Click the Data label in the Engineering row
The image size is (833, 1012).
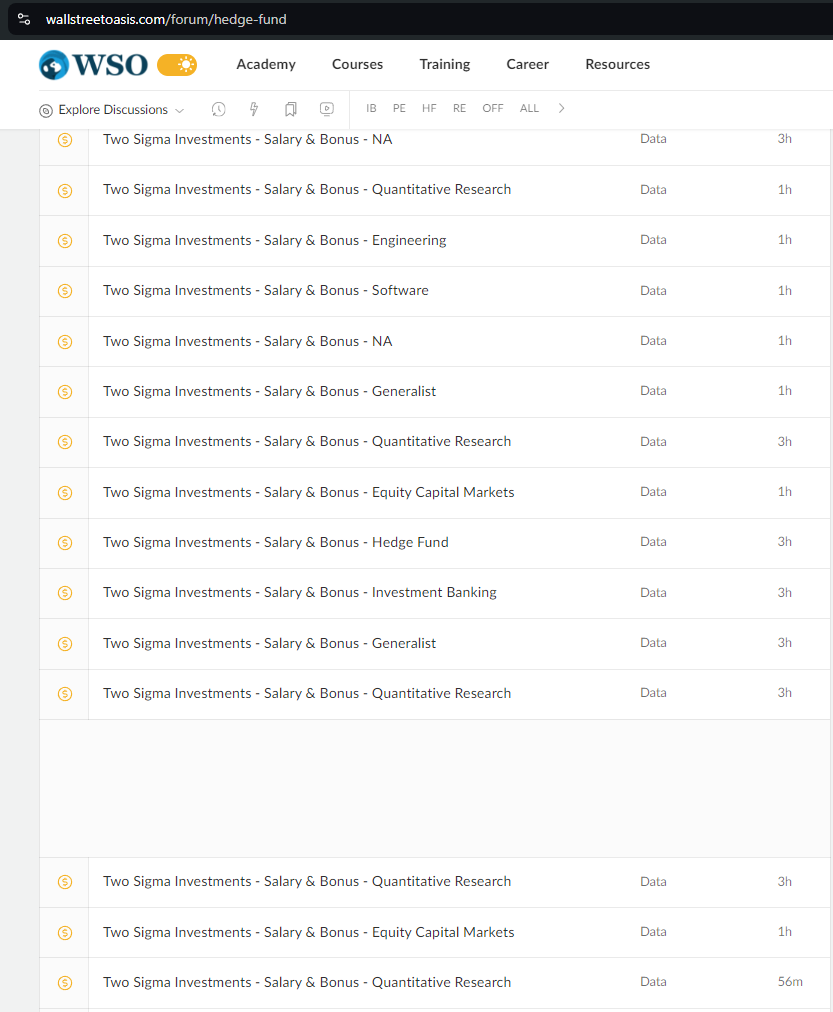pos(653,239)
